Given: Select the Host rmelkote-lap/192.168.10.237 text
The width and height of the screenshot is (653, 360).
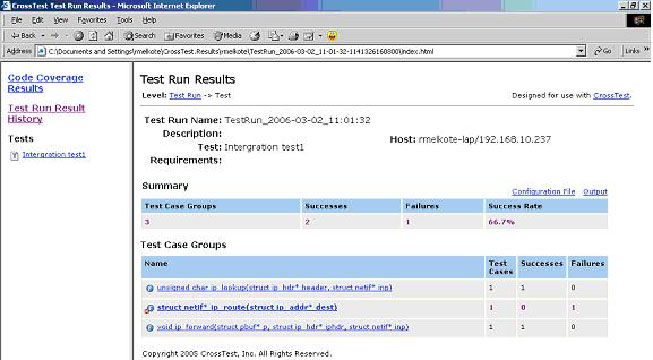Looking at the screenshot, I should click(x=470, y=140).
